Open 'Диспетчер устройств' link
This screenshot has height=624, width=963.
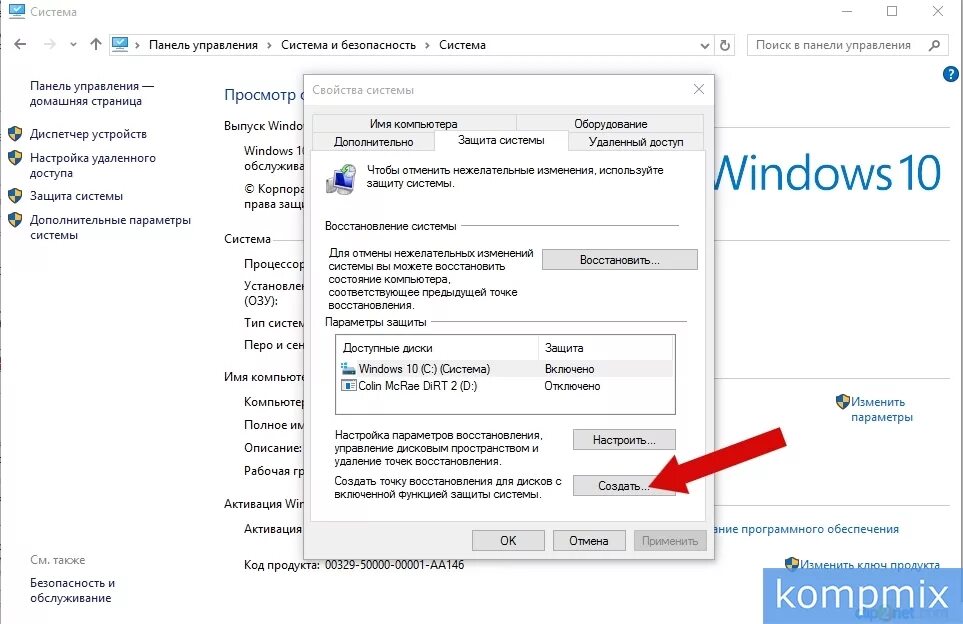[x=88, y=134]
